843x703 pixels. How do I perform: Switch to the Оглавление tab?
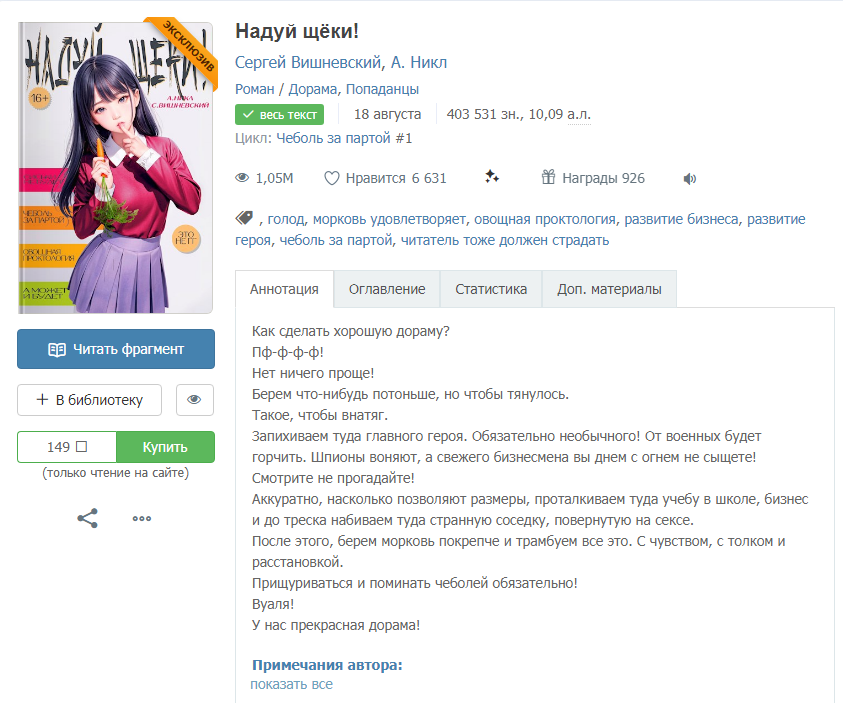click(387, 289)
